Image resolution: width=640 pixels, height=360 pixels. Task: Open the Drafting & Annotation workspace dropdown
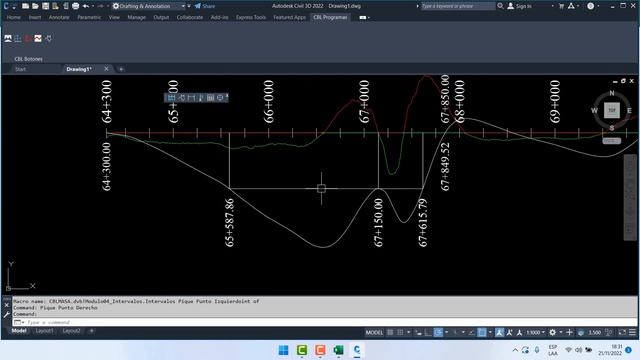point(149,6)
